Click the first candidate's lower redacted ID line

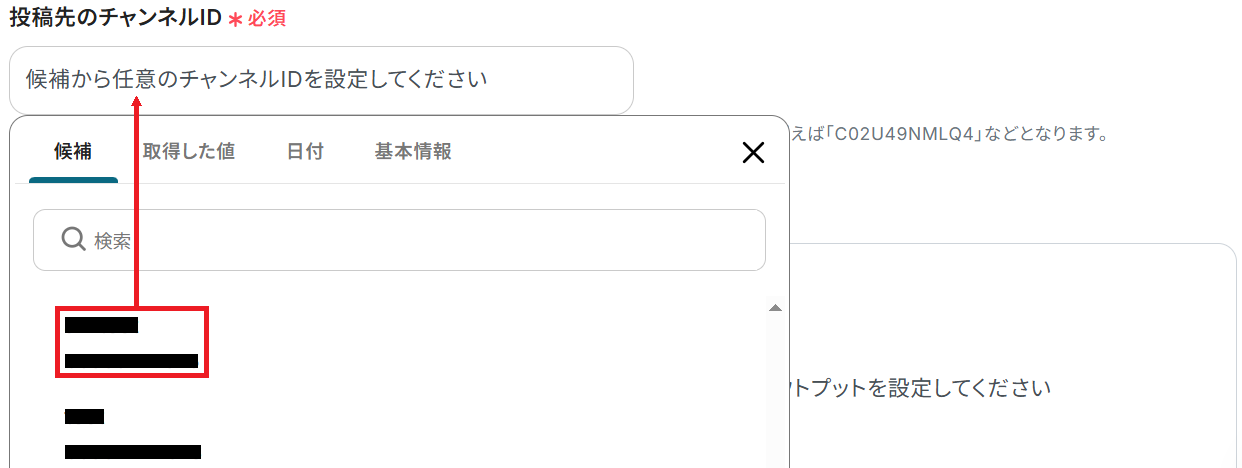point(131,361)
